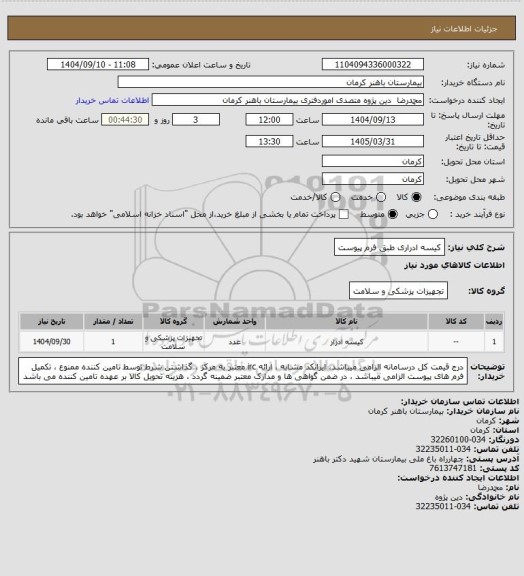Open the اطلاعات تماس خریدار link

112,100
